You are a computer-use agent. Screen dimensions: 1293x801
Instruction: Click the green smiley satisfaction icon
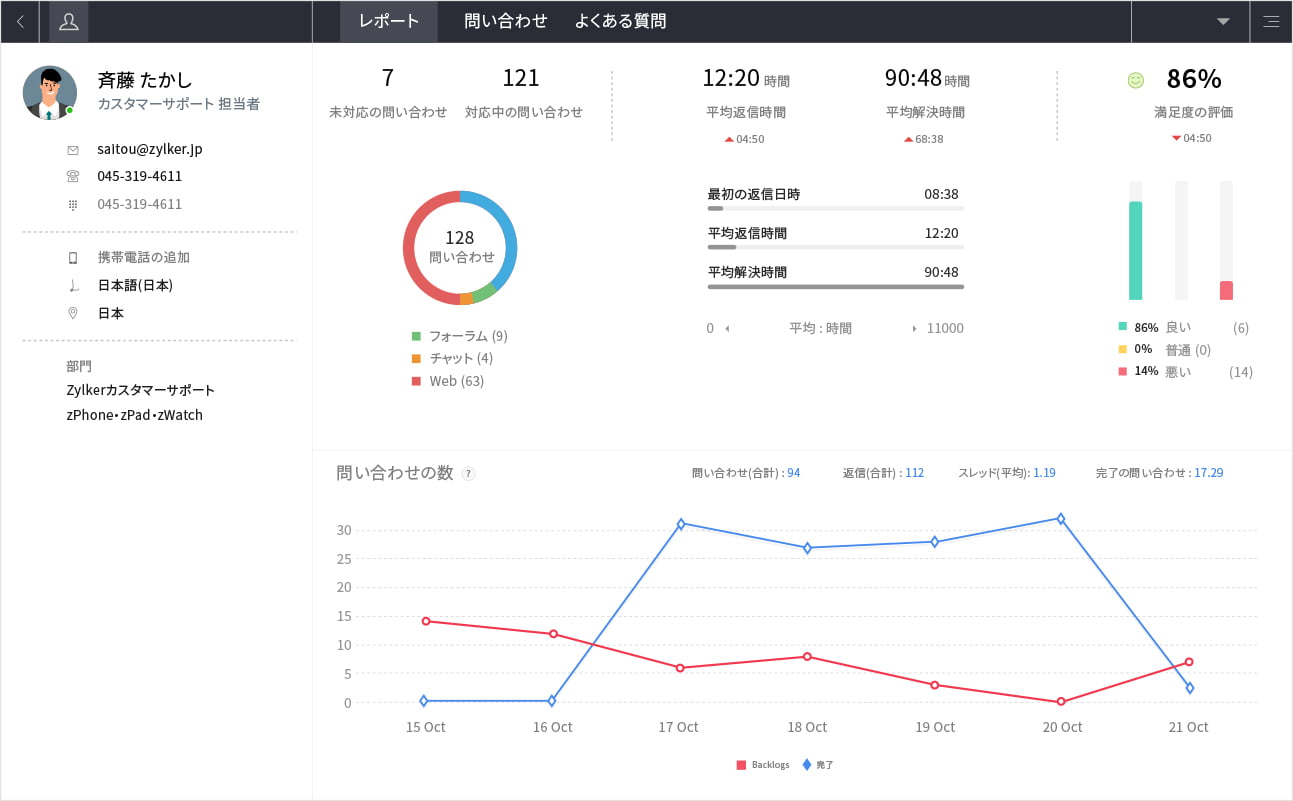tap(1135, 80)
